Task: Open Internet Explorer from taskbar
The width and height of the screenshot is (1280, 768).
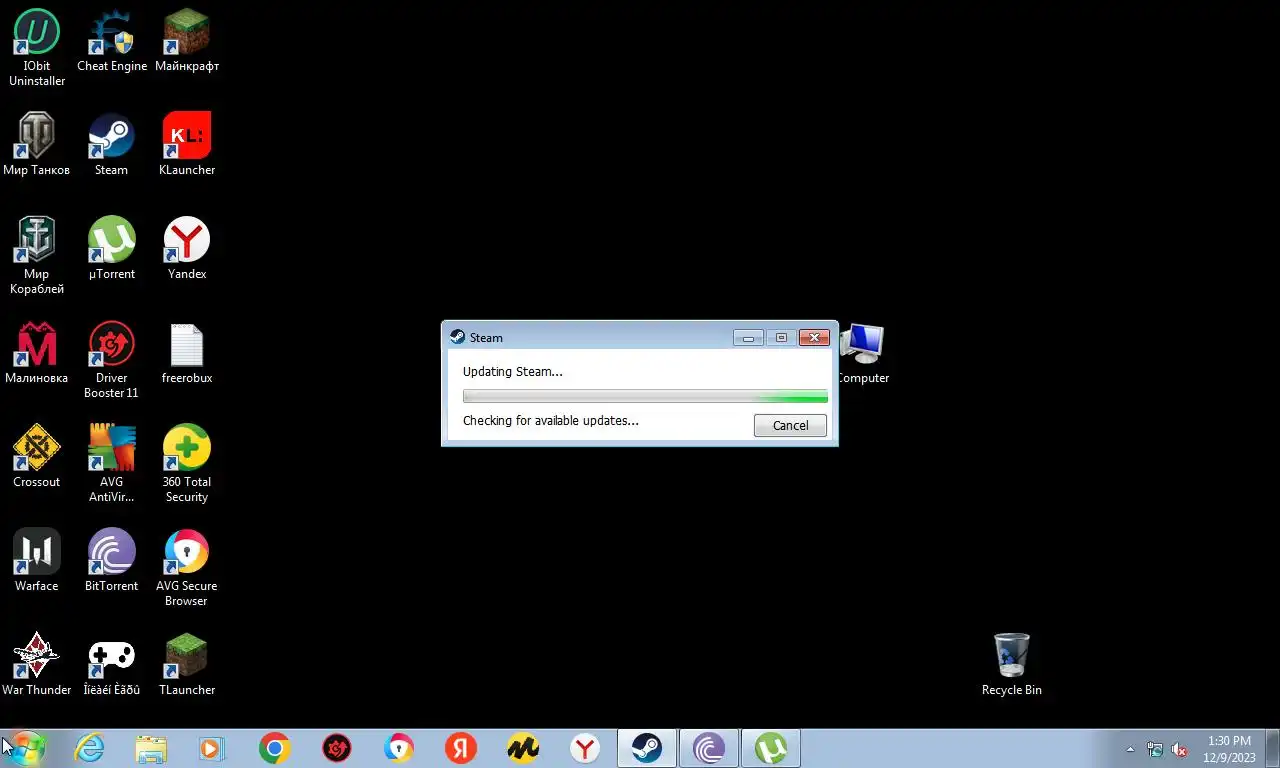Action: (89, 748)
